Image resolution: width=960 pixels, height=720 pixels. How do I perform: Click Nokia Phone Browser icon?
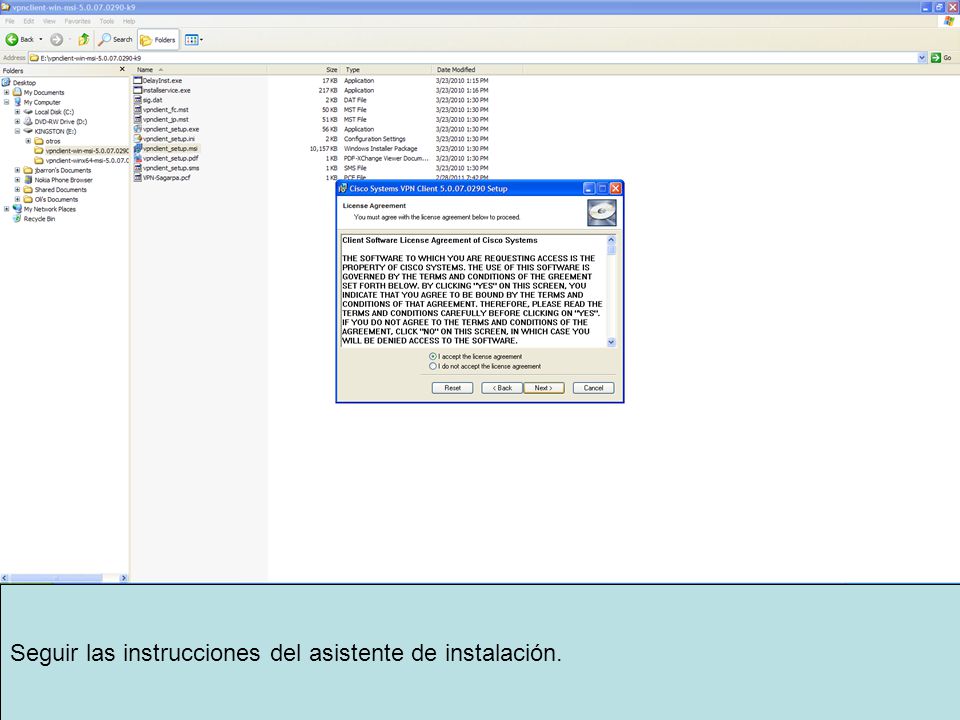(x=28, y=180)
